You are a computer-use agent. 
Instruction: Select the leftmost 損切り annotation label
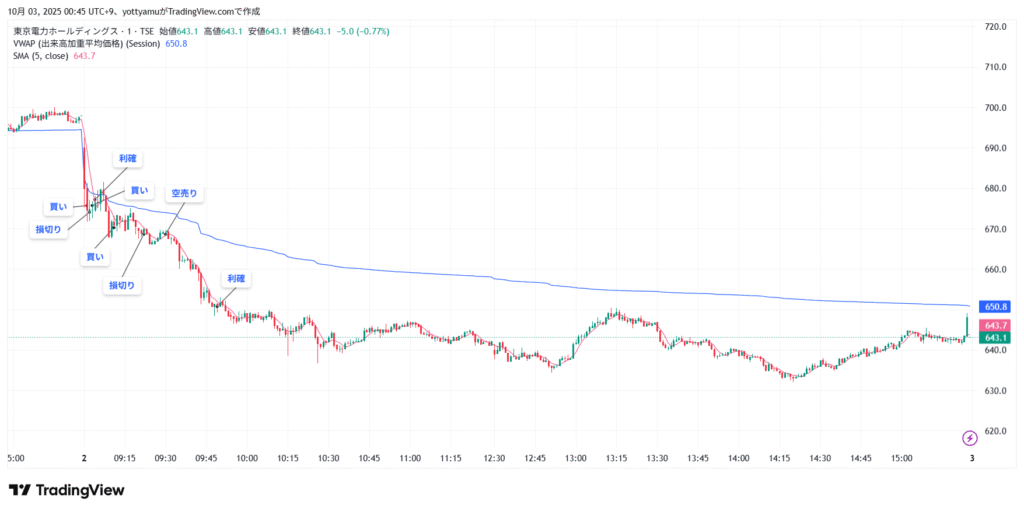pyautogui.click(x=48, y=229)
